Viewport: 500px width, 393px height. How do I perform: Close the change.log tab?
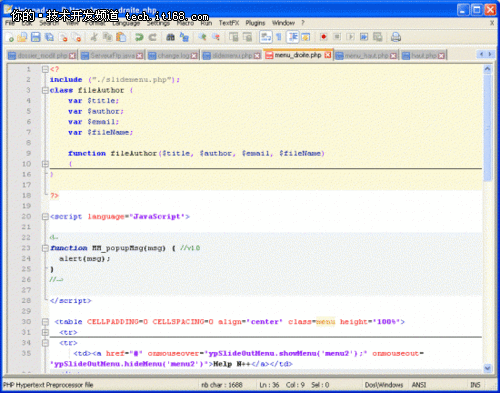[194, 56]
